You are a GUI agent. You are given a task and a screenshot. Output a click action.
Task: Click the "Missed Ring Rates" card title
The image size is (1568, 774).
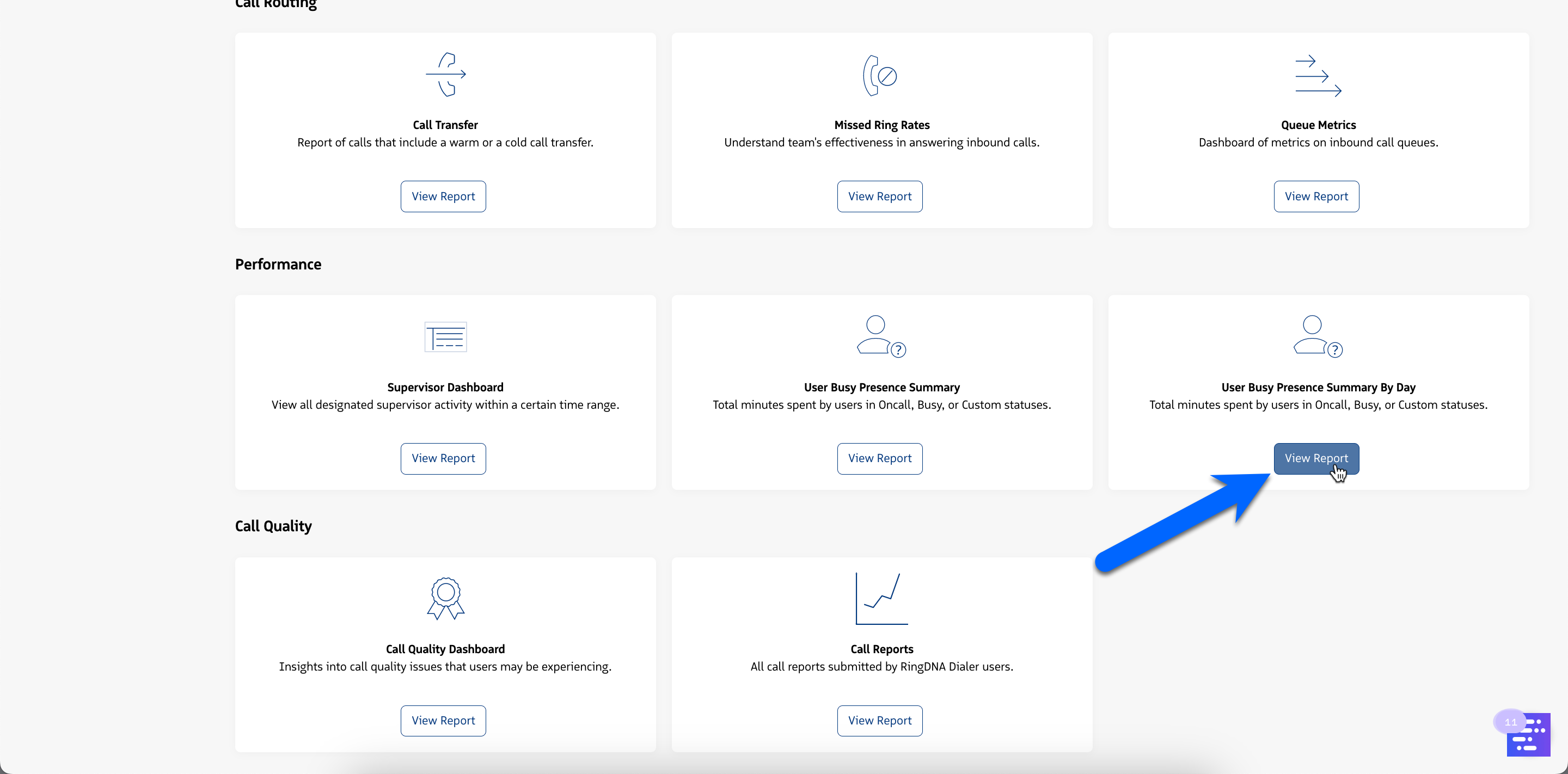click(x=881, y=125)
